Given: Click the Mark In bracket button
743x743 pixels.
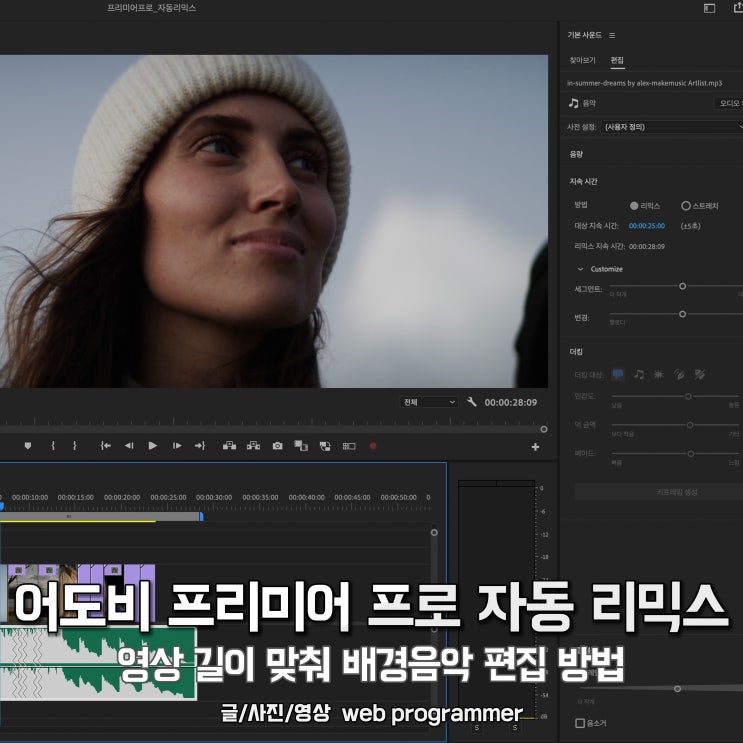Looking at the screenshot, I should 53,445.
